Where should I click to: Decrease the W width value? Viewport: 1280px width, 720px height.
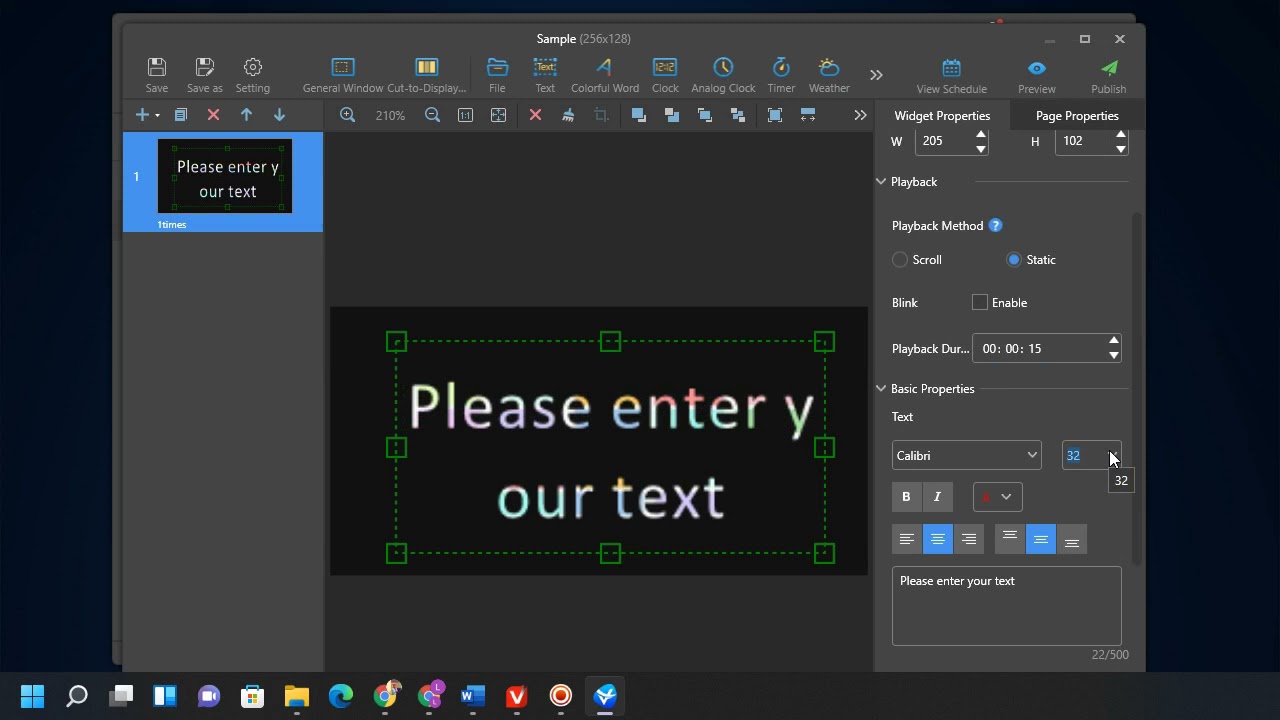981,148
